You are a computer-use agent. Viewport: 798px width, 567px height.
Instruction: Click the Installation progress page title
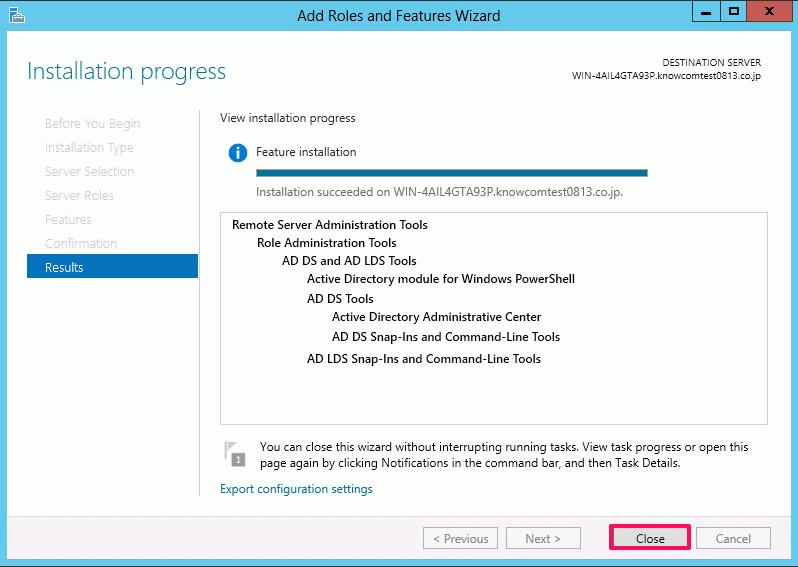[x=126, y=72]
